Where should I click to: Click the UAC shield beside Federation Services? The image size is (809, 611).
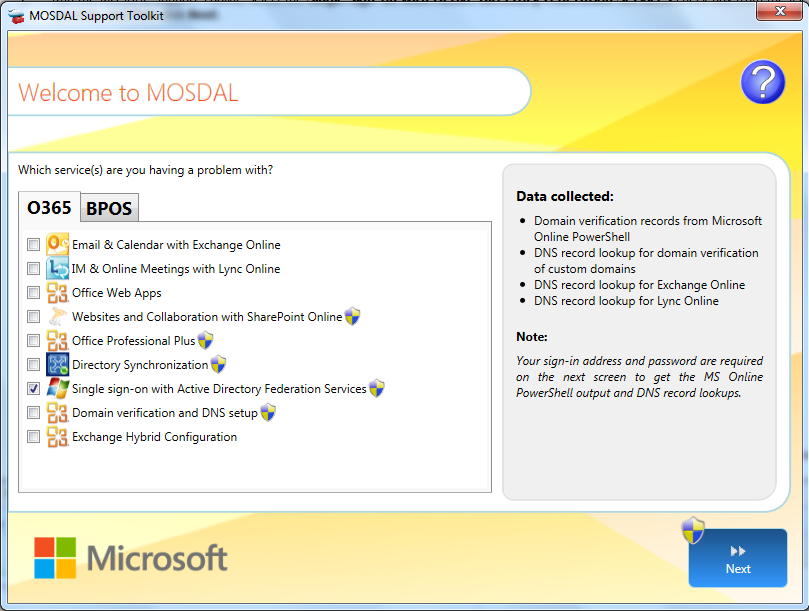click(377, 388)
